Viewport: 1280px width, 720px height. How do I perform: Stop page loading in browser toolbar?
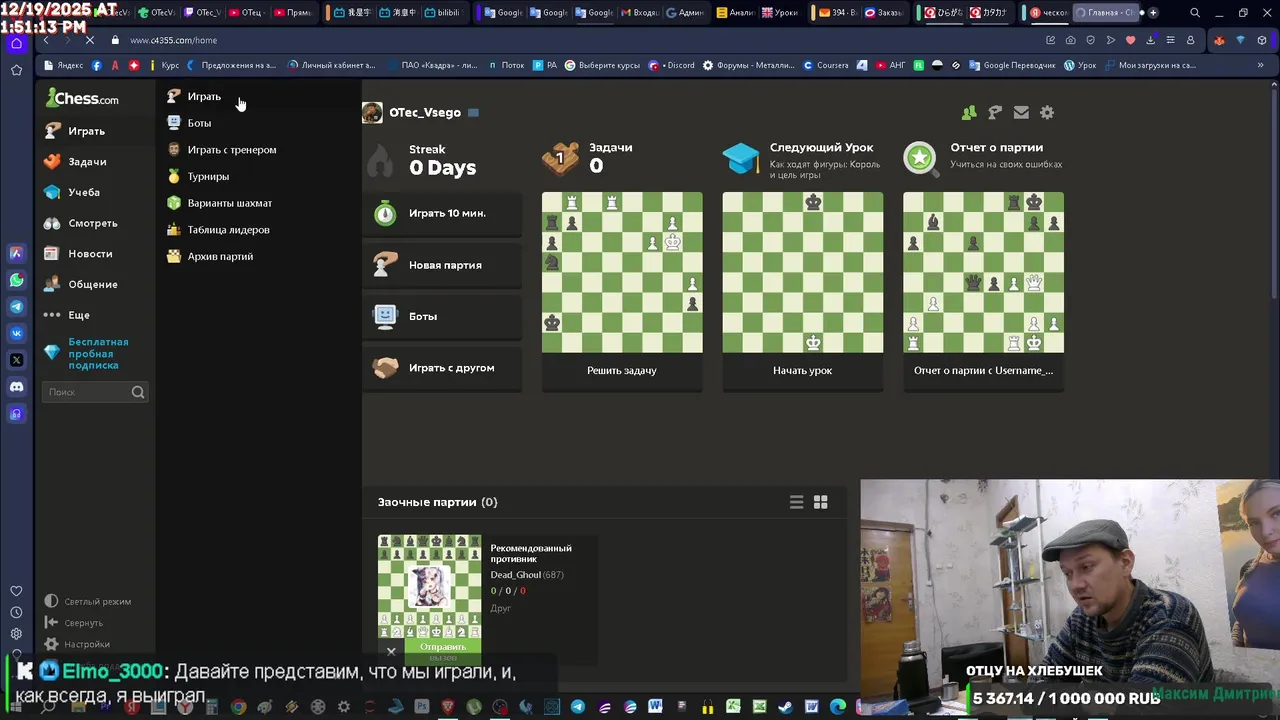click(x=89, y=40)
